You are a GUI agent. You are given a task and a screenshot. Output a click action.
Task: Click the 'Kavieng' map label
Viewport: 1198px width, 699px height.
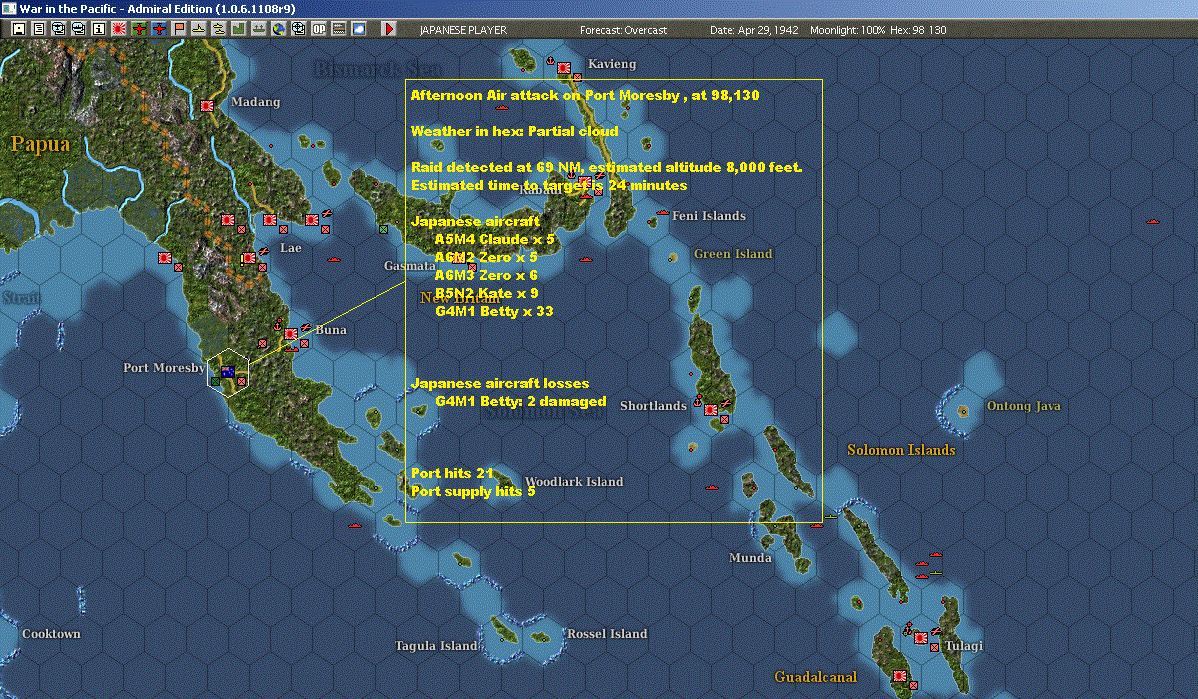(611, 64)
